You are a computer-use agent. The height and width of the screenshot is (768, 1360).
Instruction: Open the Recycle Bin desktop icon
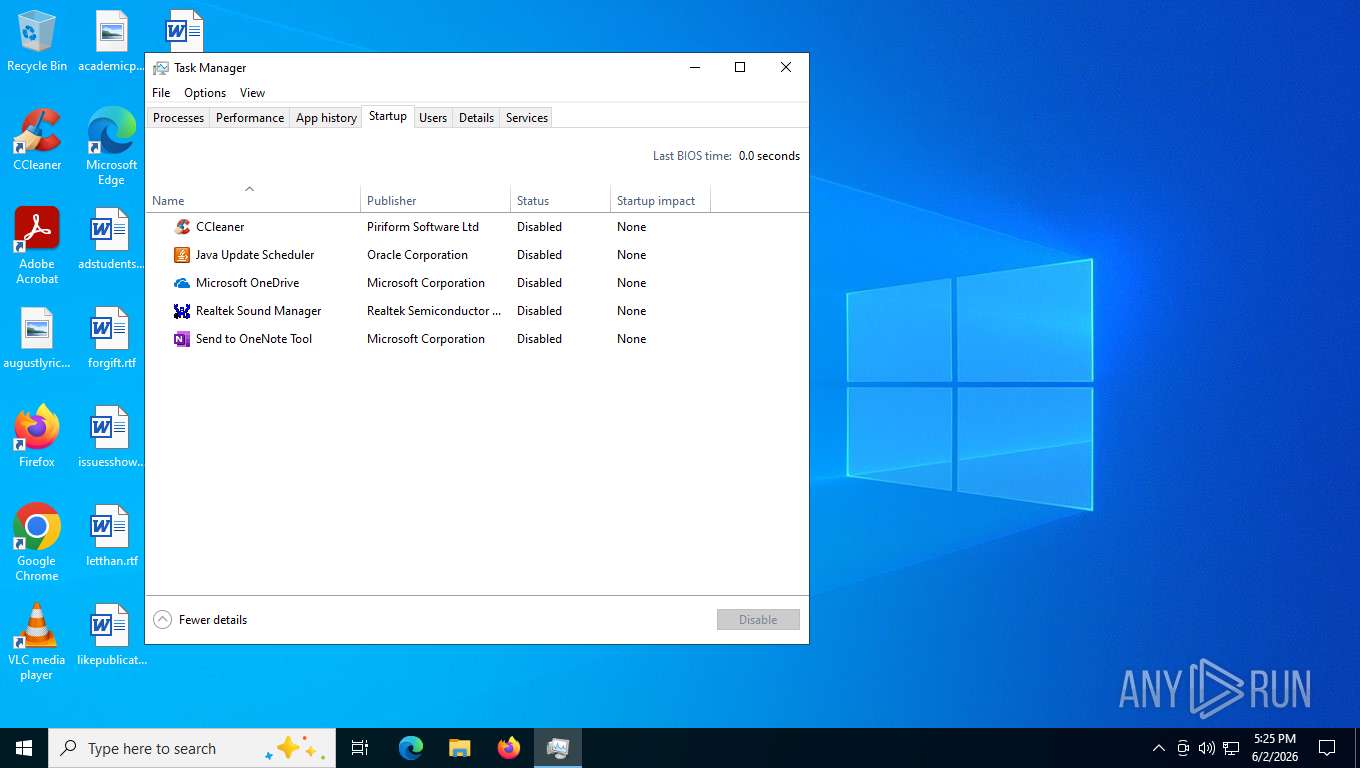[x=37, y=42]
